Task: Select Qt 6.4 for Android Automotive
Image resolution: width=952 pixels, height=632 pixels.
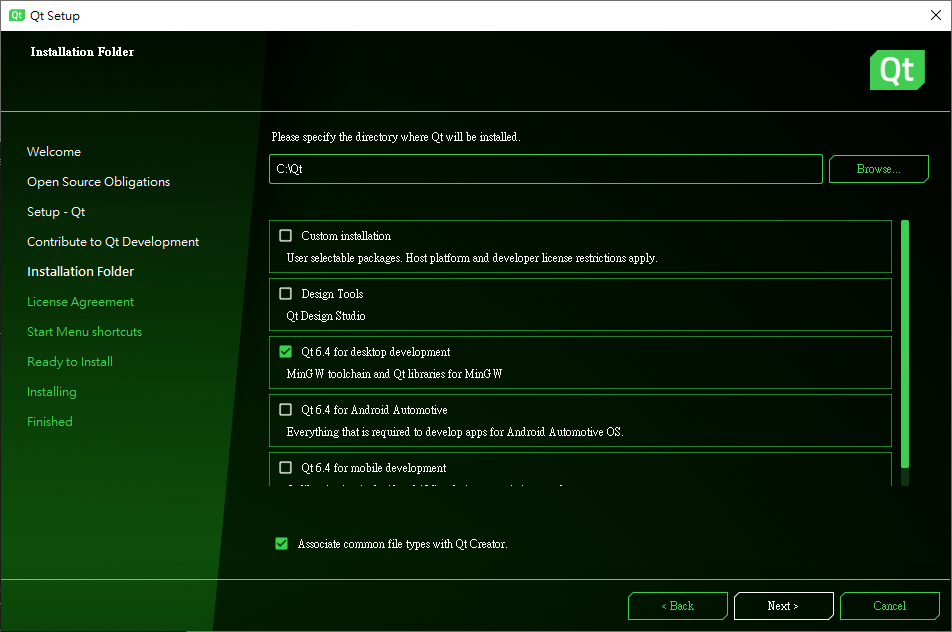Action: tap(285, 410)
